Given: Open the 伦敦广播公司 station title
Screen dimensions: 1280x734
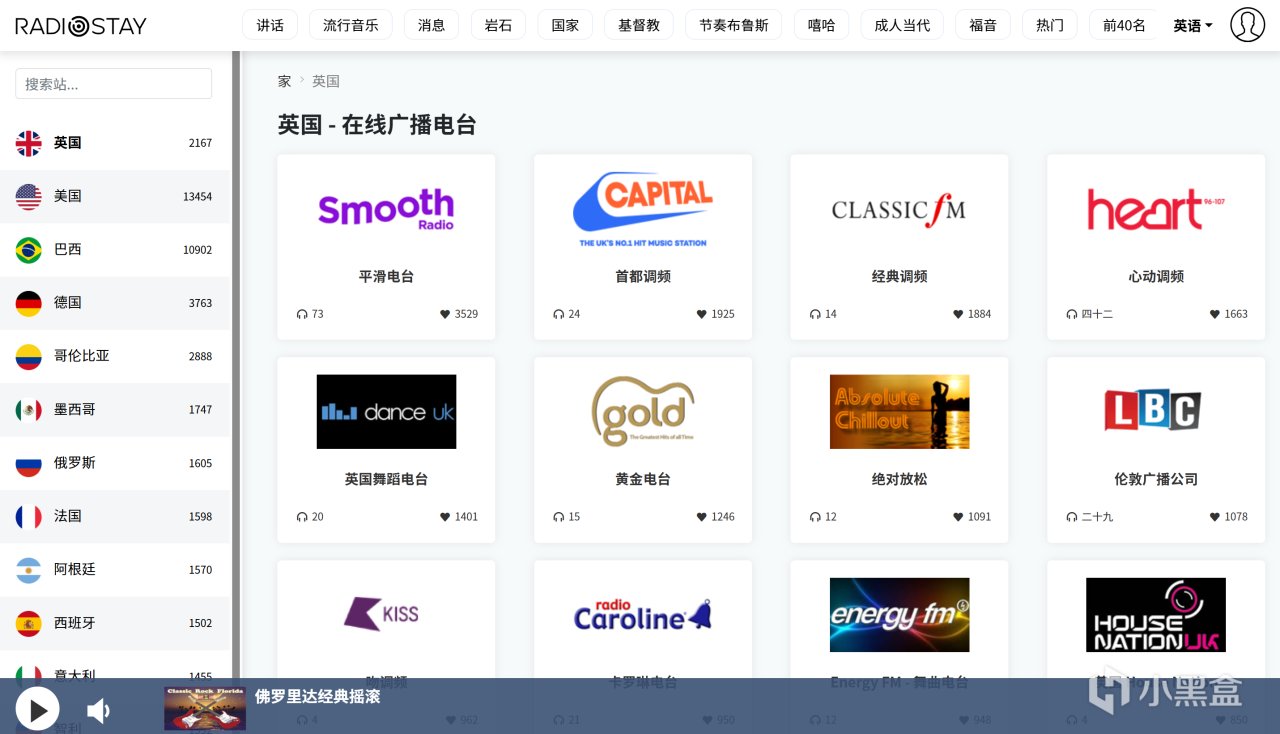Looking at the screenshot, I should (x=1156, y=479).
